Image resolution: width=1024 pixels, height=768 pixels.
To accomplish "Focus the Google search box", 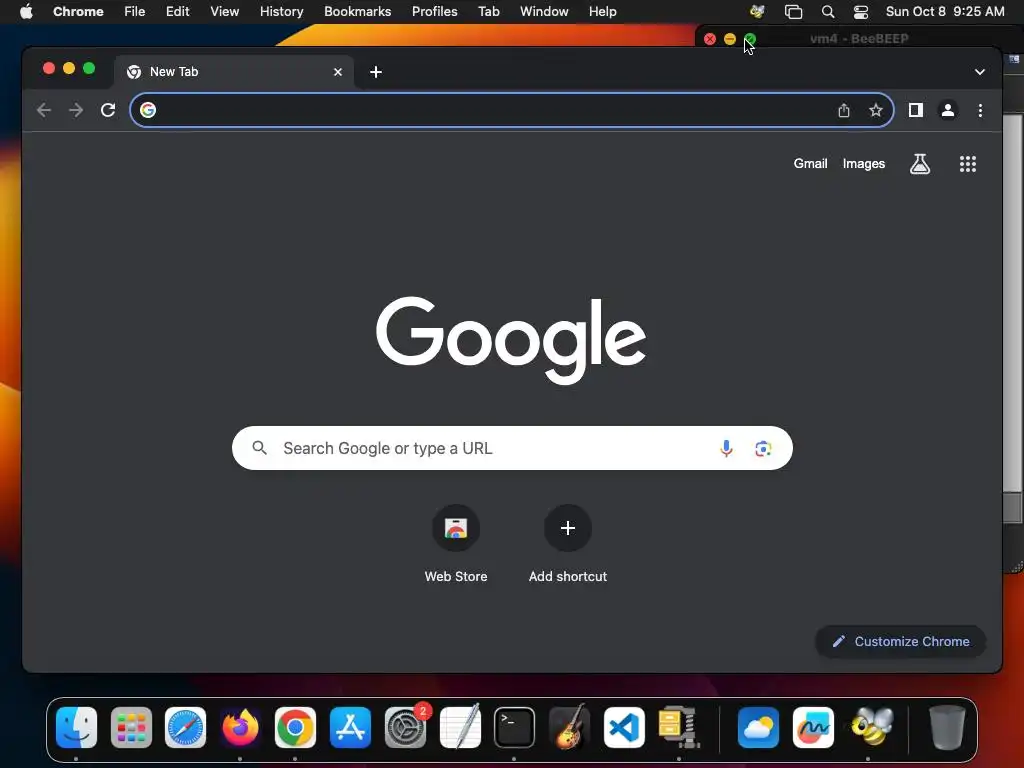I will coord(512,448).
